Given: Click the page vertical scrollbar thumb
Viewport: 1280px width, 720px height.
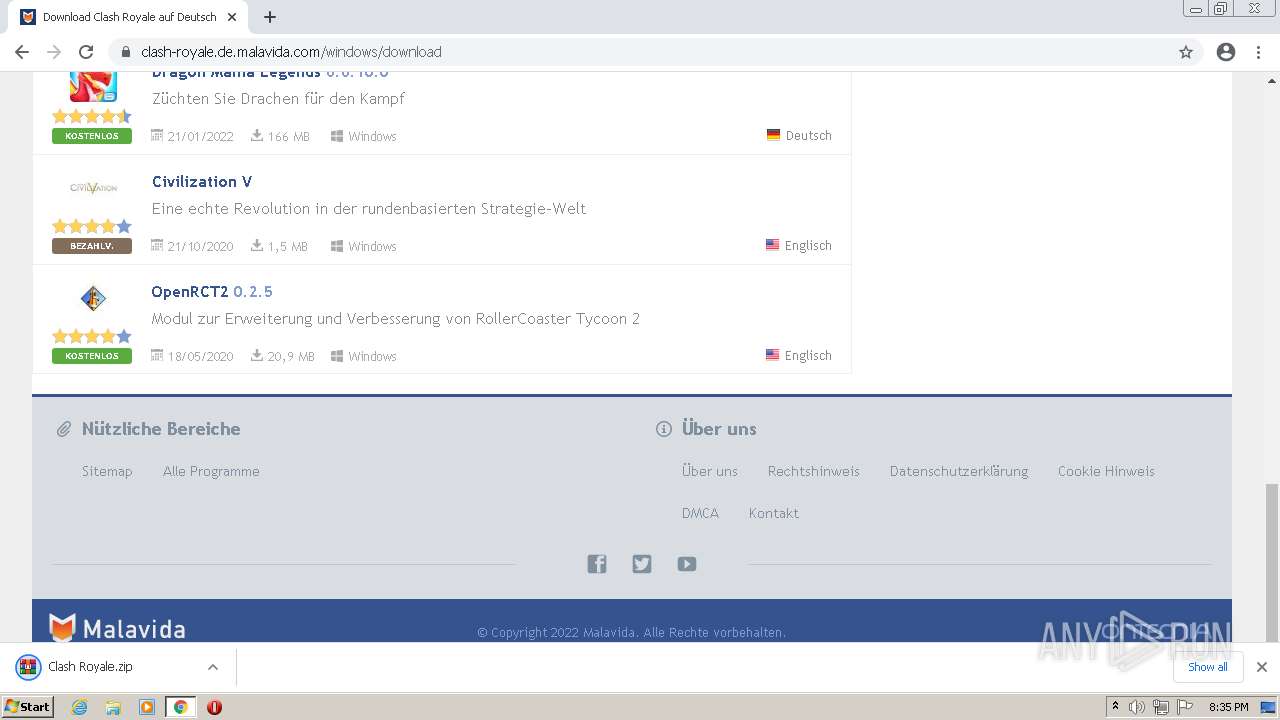Looking at the screenshot, I should coord(1272,562).
